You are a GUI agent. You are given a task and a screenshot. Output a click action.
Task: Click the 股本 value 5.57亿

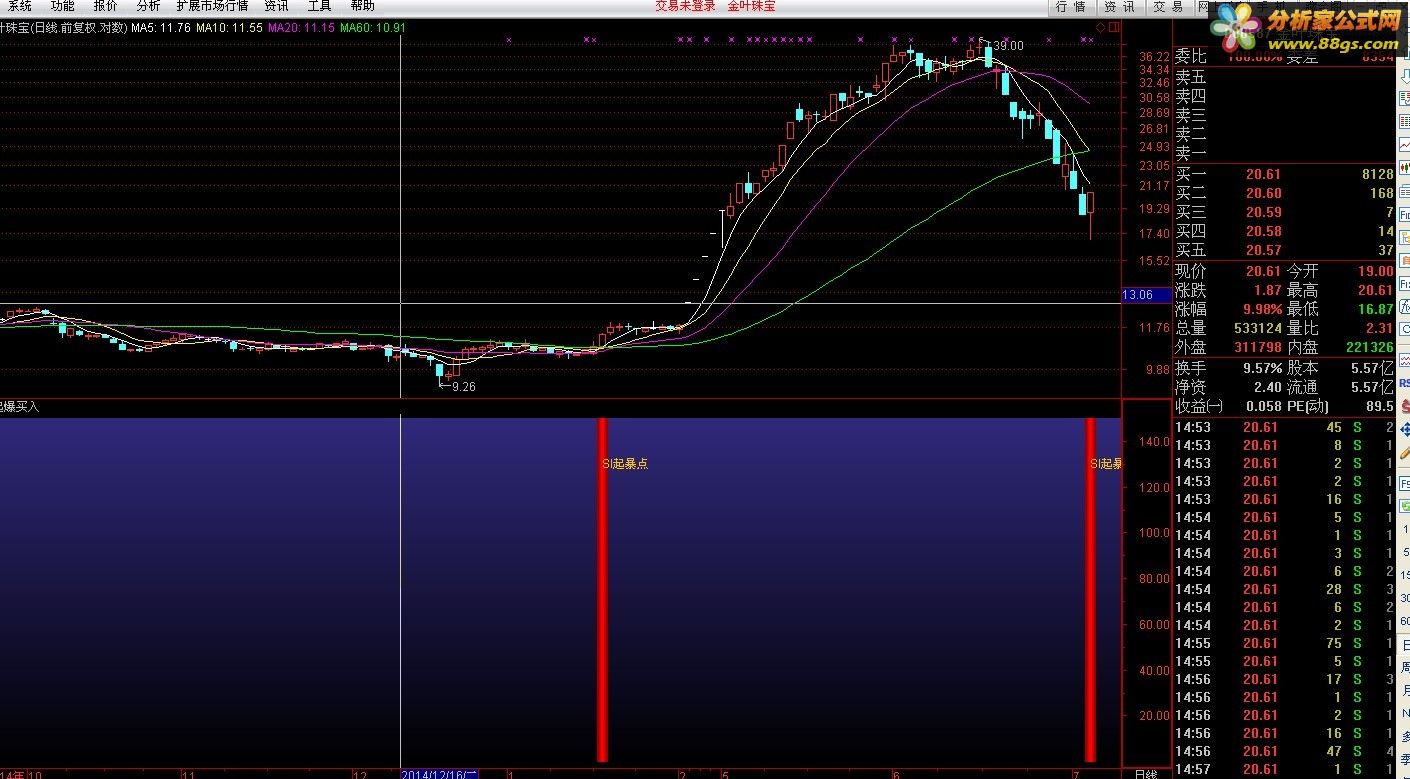tap(1372, 369)
